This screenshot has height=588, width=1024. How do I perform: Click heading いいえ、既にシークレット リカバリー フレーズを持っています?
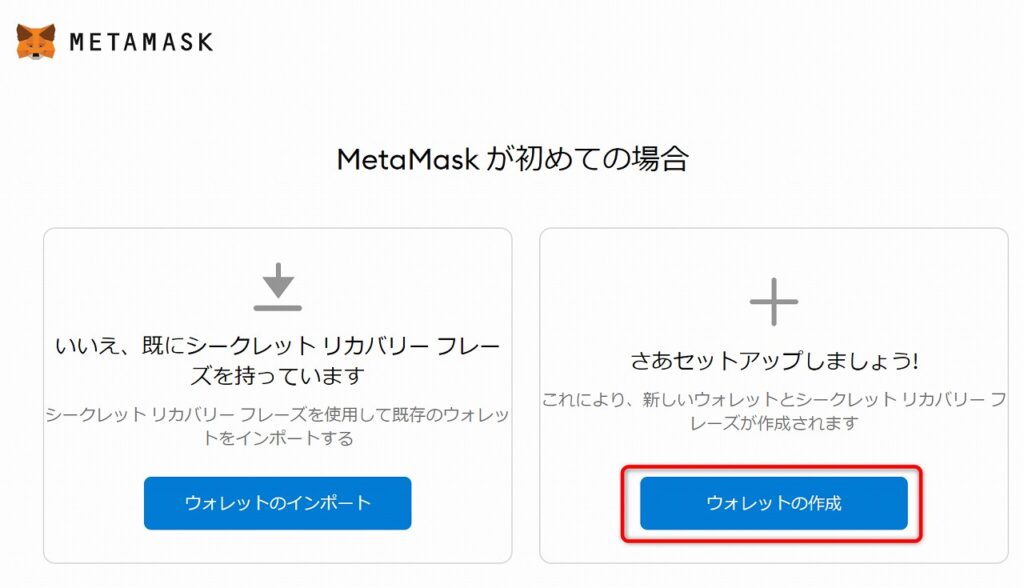[x=278, y=360]
